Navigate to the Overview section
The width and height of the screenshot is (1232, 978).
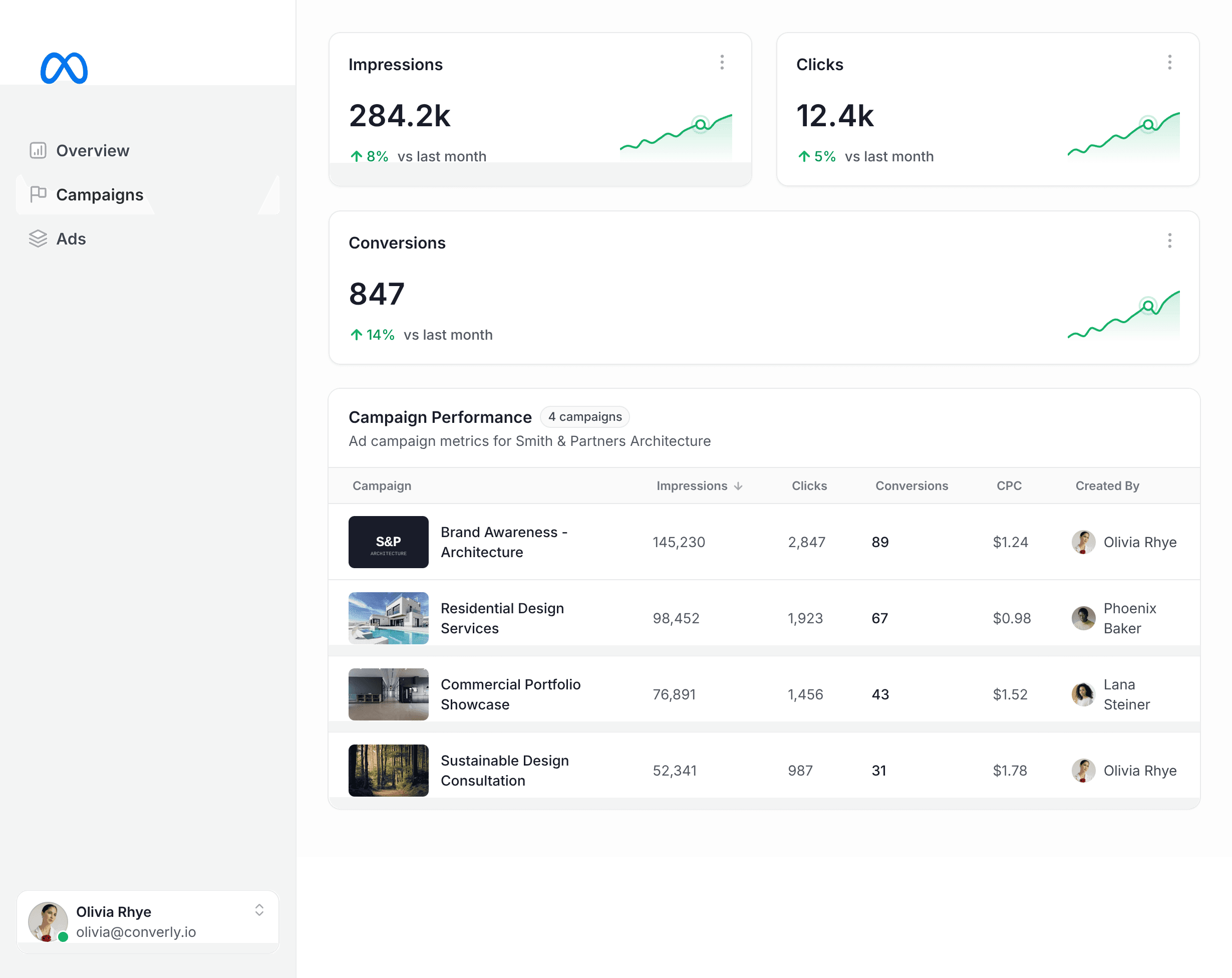point(92,150)
